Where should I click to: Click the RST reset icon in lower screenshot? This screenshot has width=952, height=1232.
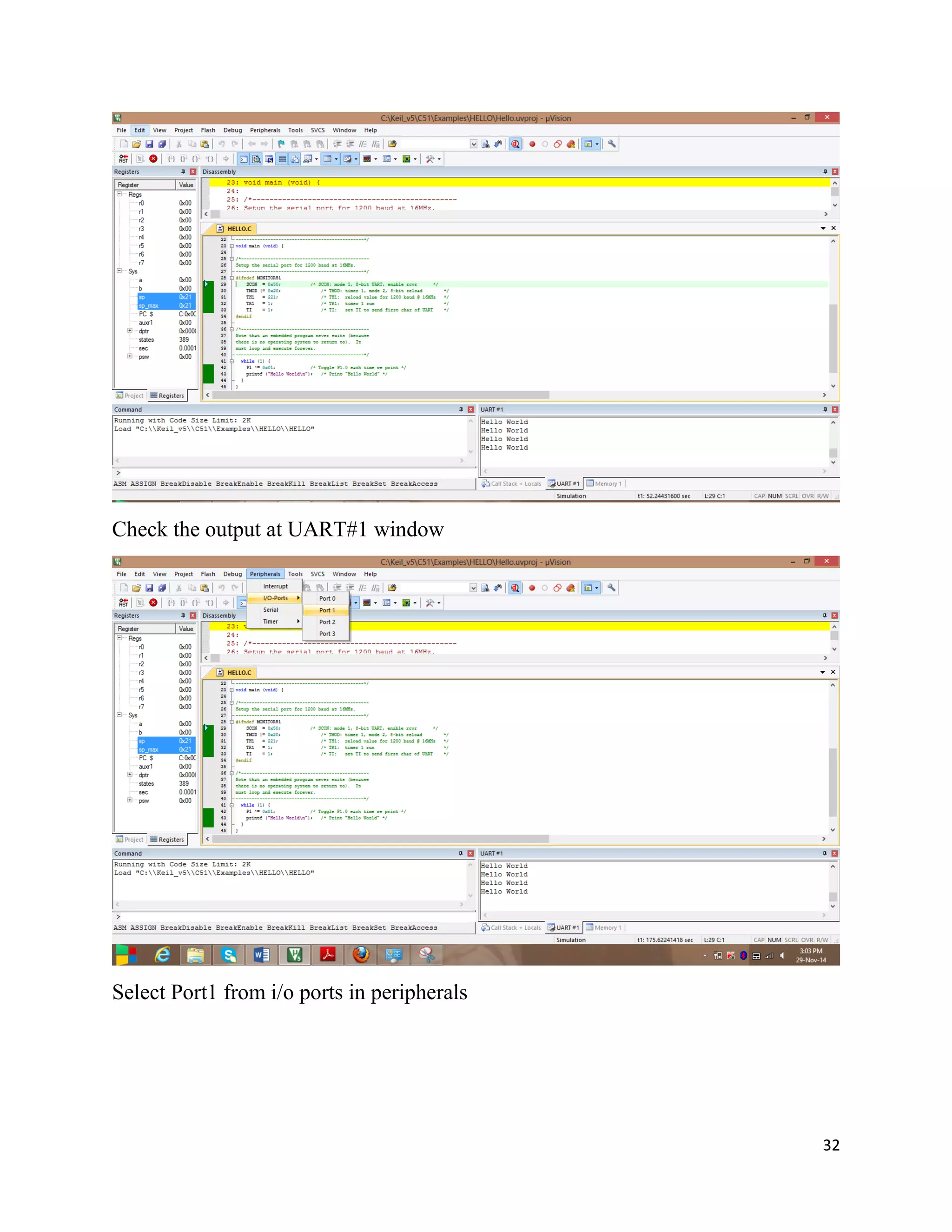[124, 603]
